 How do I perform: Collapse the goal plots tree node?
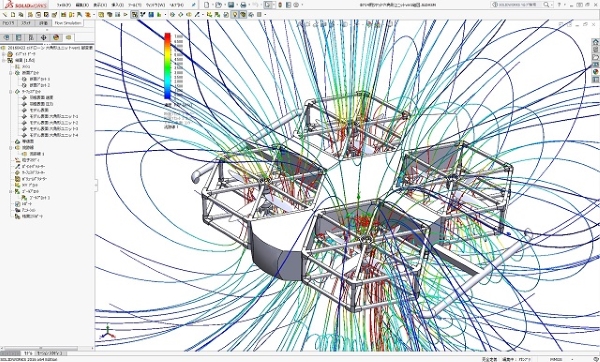point(11,191)
